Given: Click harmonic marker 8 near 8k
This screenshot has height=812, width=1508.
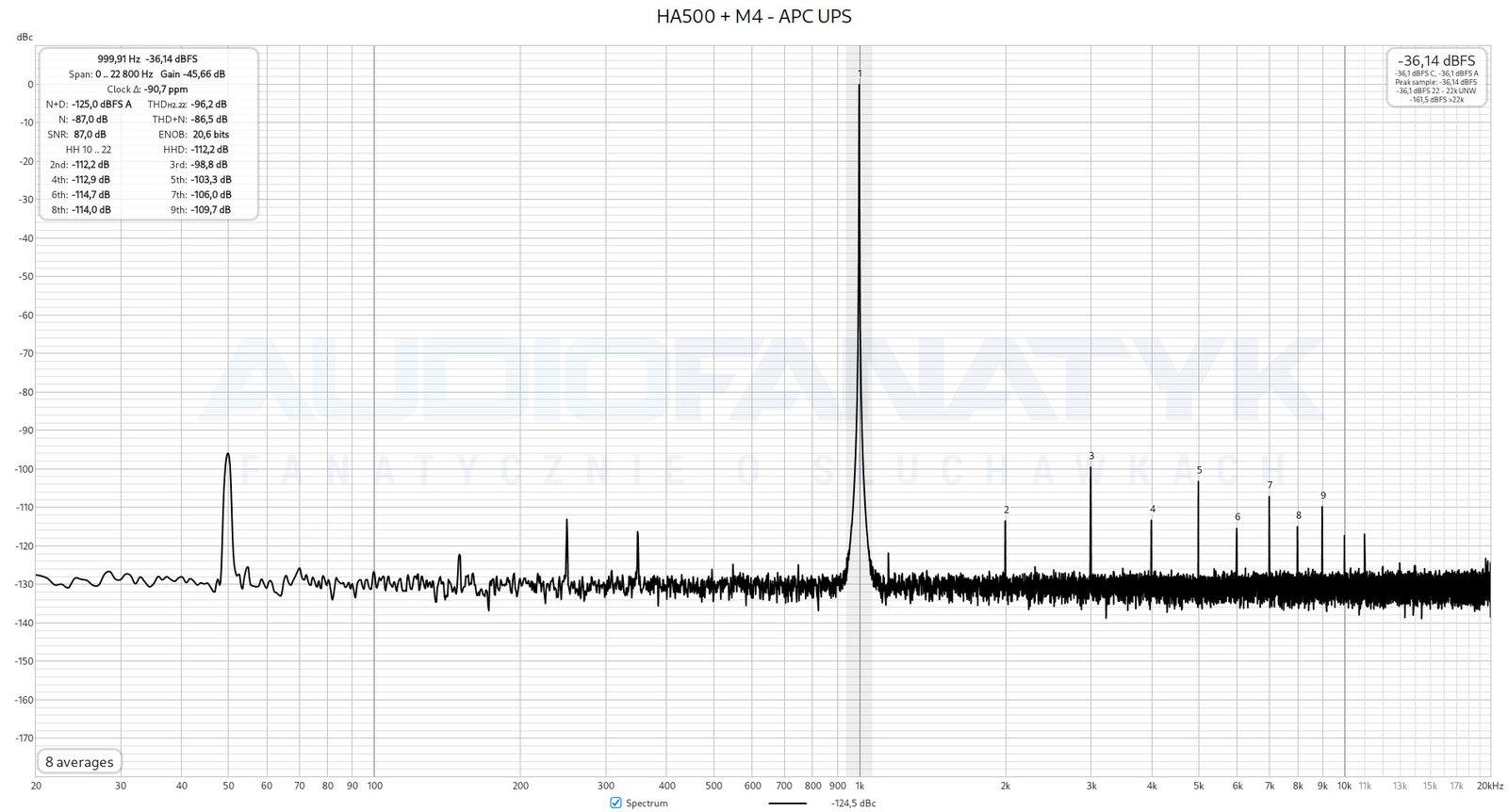Looking at the screenshot, I should 1298,515.
